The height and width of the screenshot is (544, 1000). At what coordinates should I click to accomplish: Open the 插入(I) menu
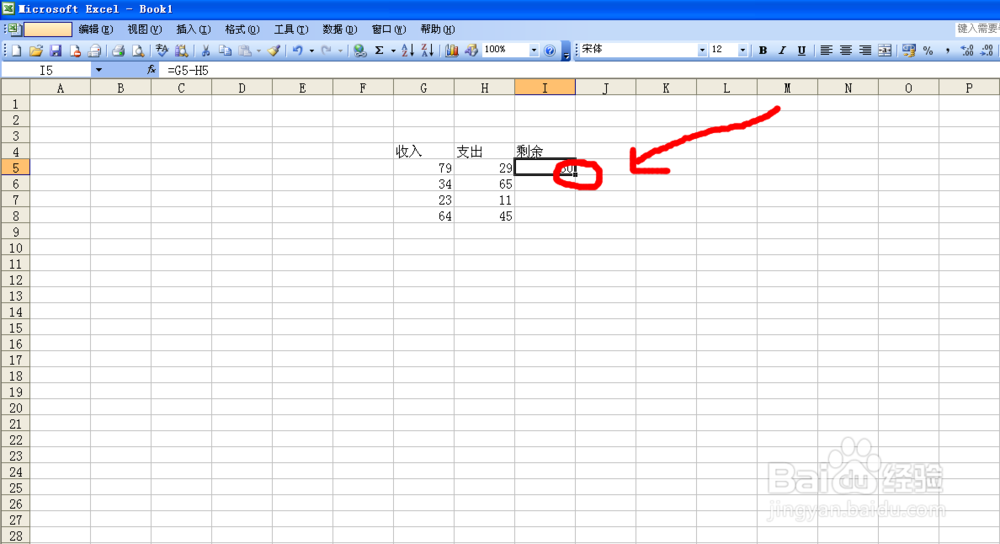193,29
